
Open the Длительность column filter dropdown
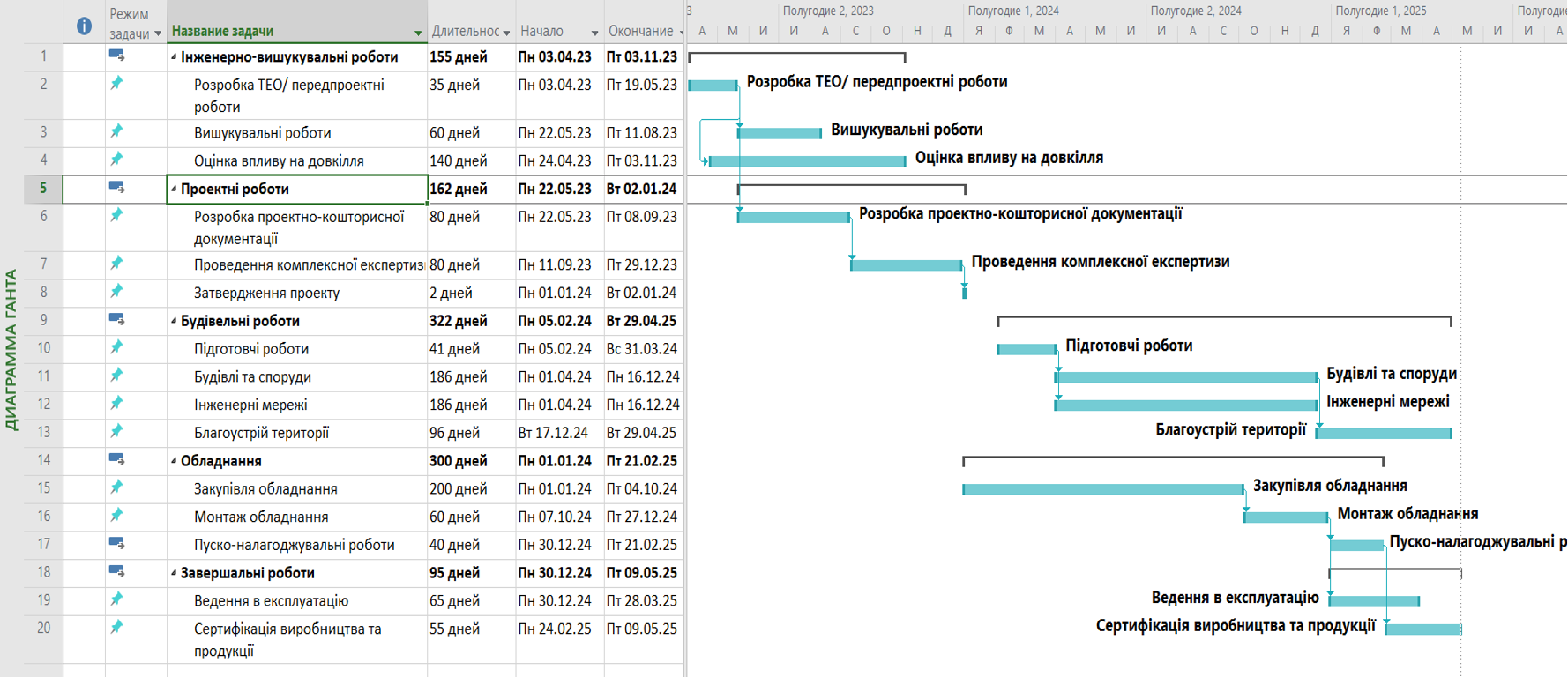(506, 33)
